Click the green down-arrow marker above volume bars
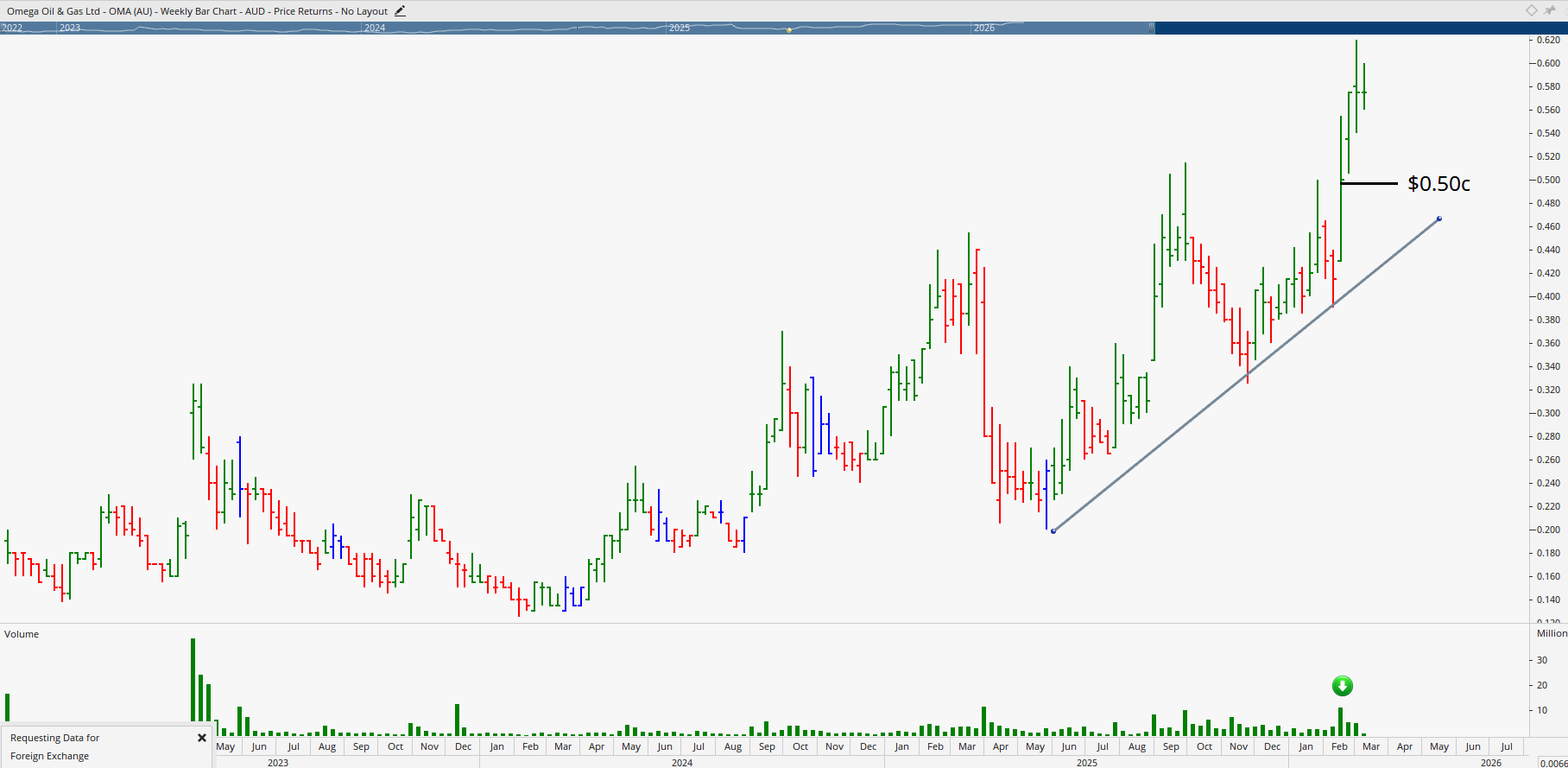Screen dimensions: 1568x768 [1342, 686]
